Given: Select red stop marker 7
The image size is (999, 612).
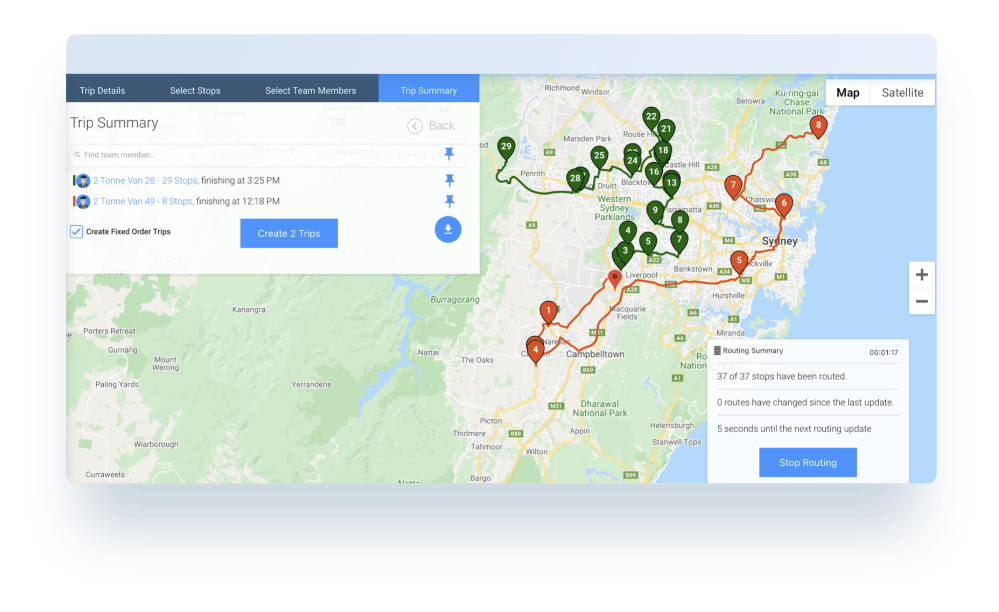Looking at the screenshot, I should (x=733, y=186).
